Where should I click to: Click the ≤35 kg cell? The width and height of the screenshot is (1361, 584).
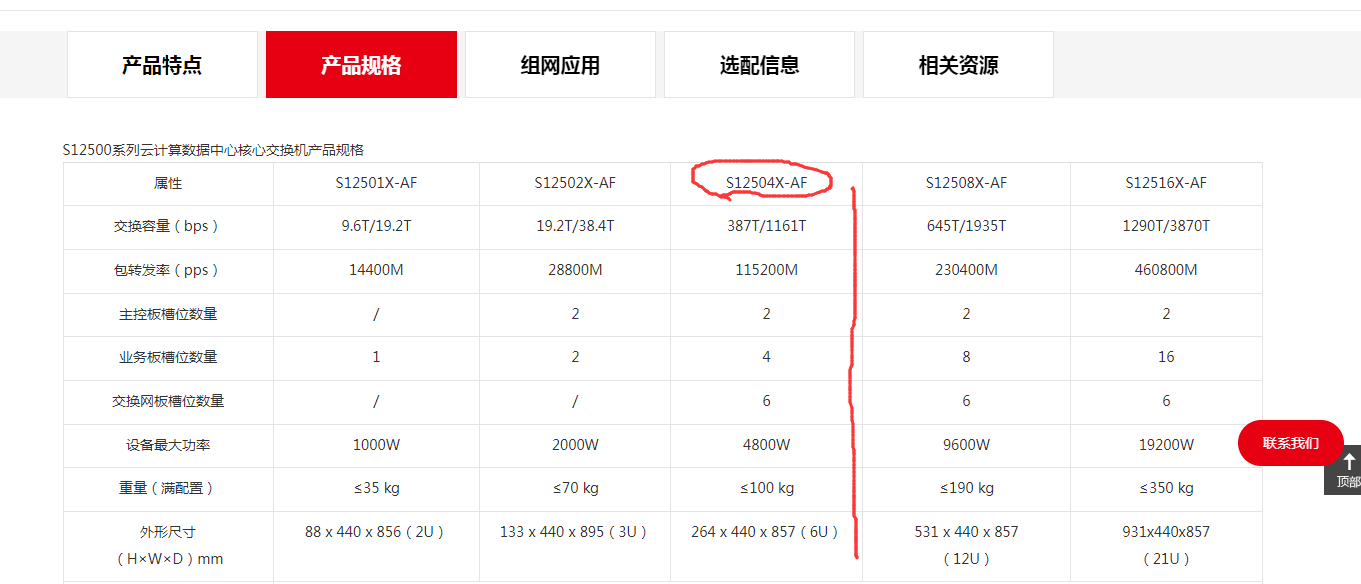[376, 488]
